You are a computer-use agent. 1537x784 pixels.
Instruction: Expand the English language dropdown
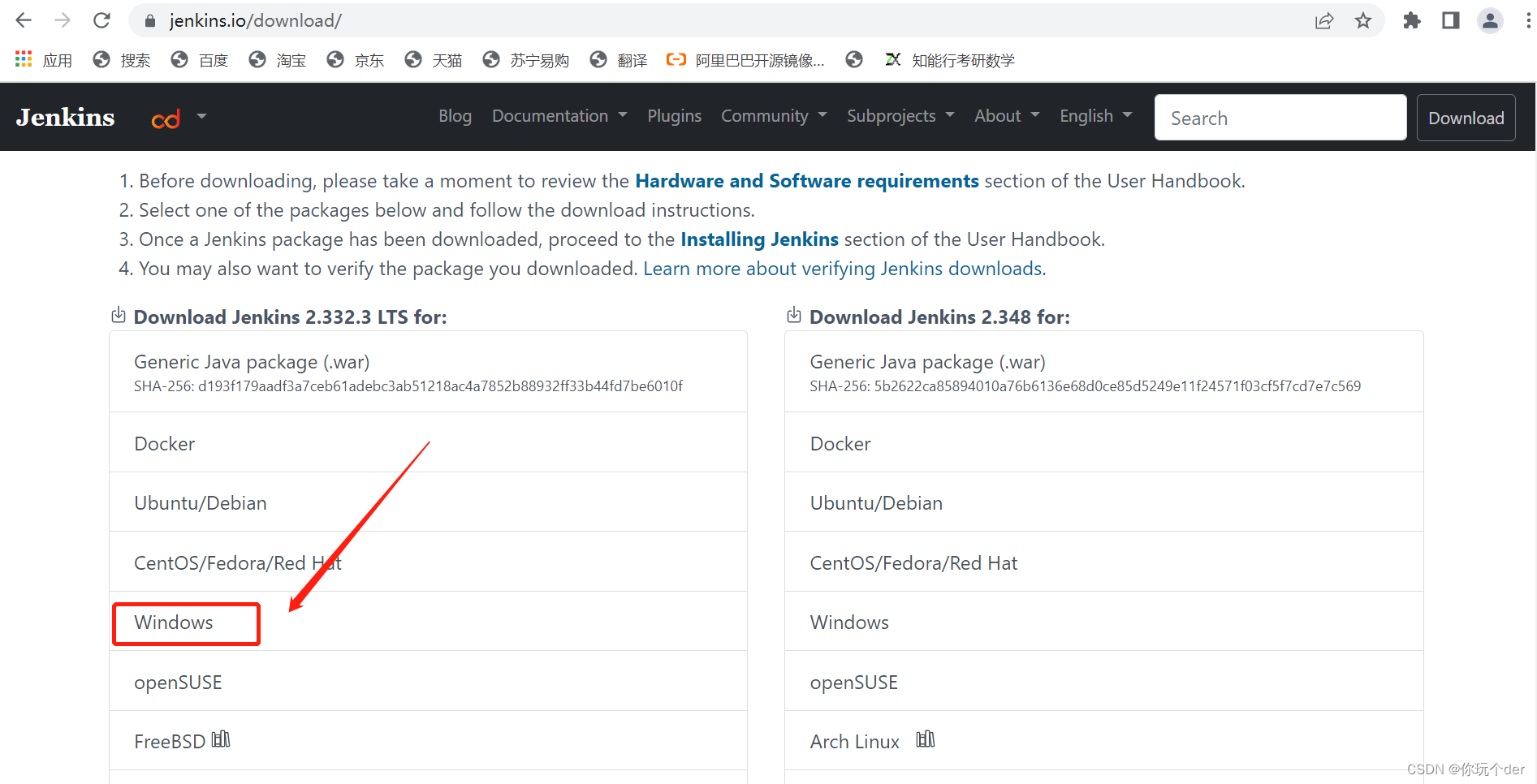(1096, 116)
